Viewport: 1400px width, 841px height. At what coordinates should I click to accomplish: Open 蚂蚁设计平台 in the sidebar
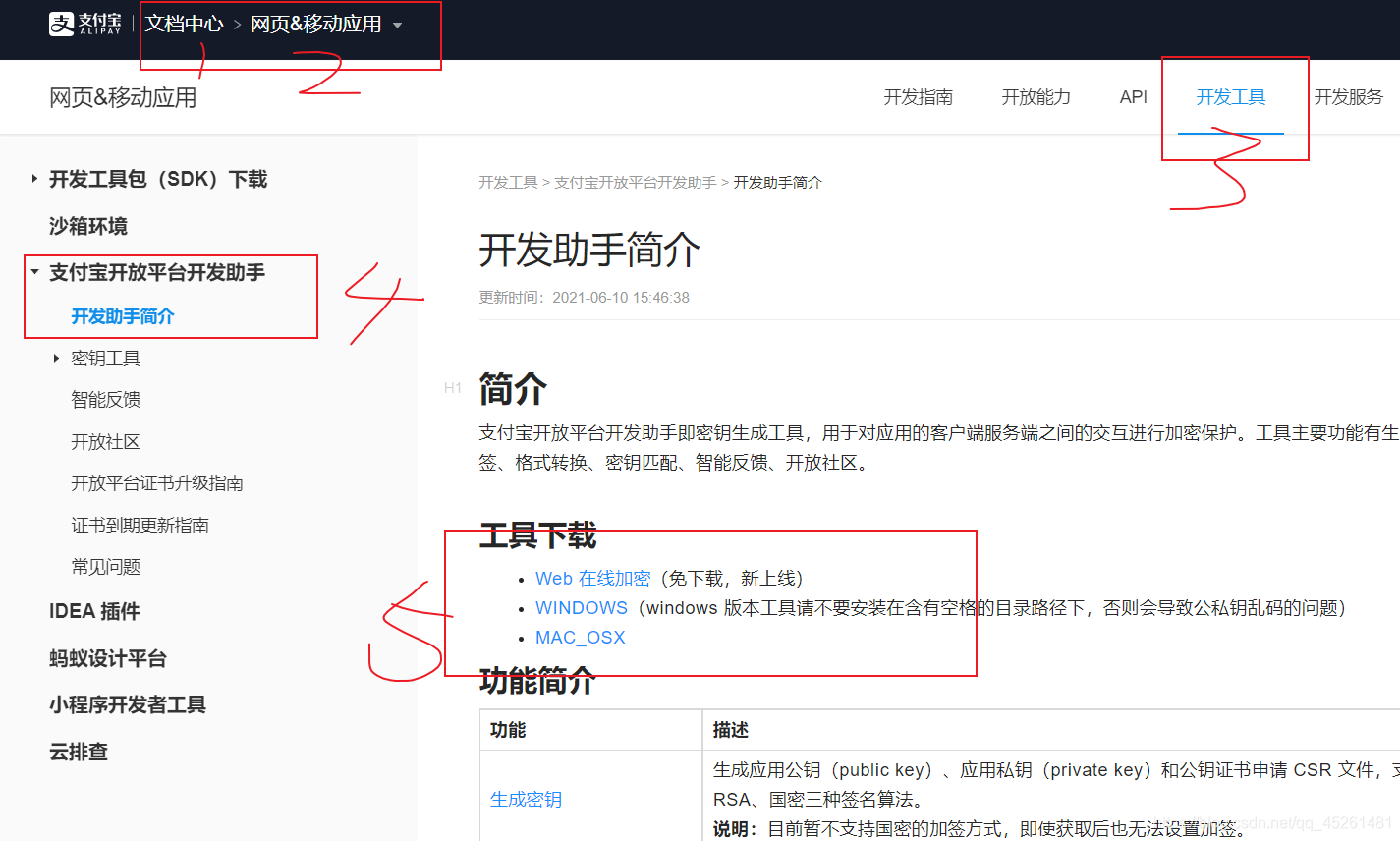(108, 658)
